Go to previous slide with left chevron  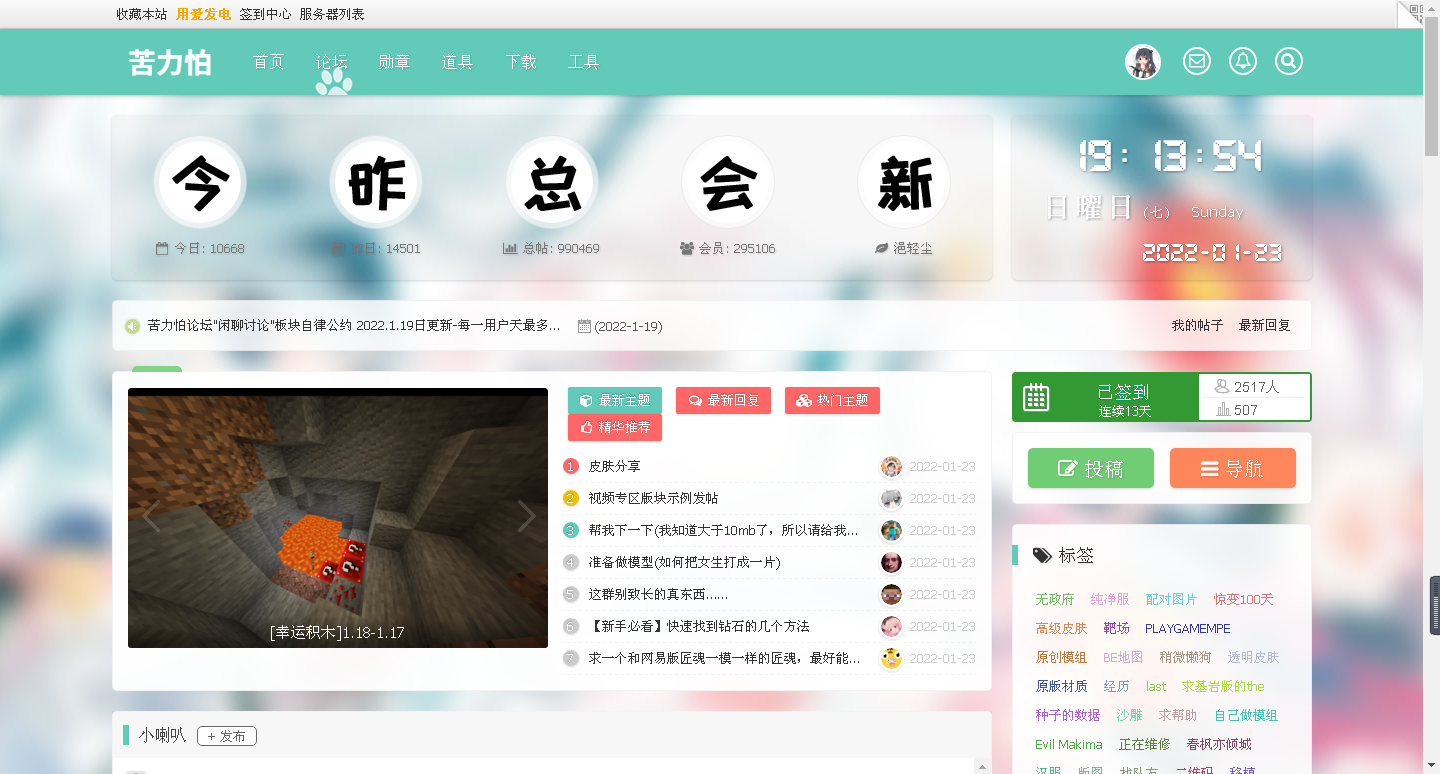150,517
